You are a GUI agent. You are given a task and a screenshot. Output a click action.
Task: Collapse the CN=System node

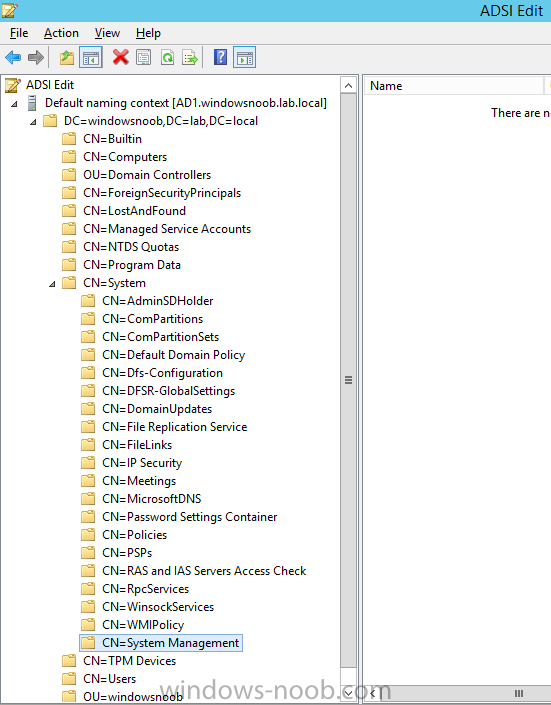[52, 284]
